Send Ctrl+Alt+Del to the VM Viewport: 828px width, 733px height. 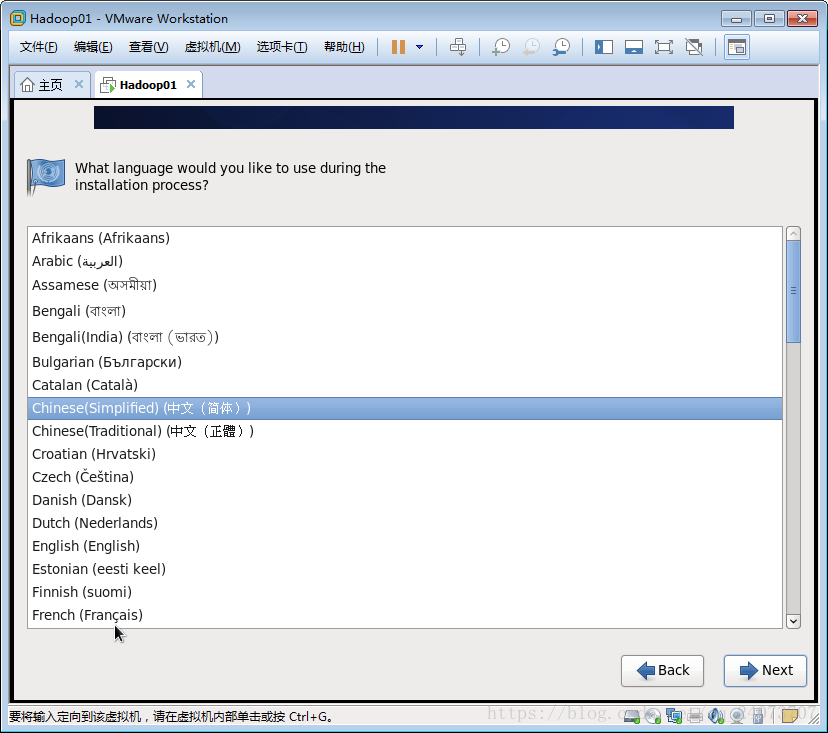pyautogui.click(x=458, y=47)
